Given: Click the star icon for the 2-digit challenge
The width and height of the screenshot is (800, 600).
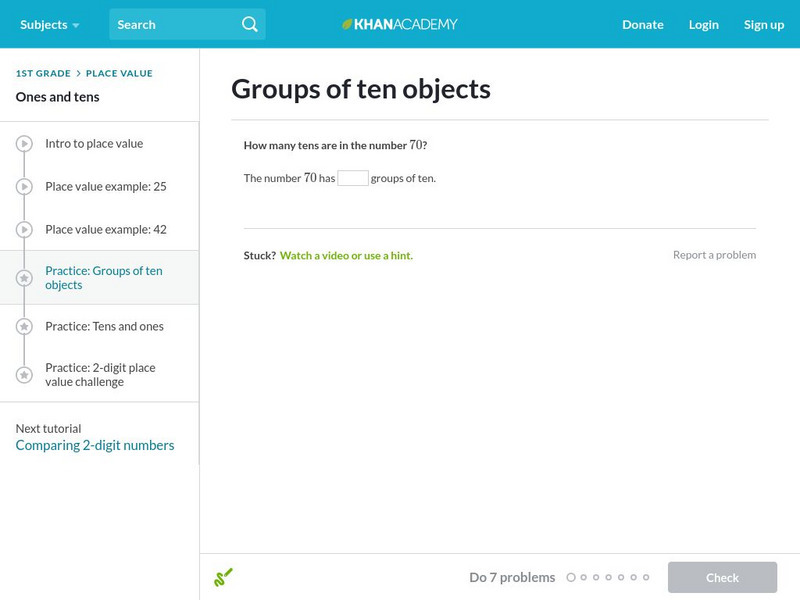Looking at the screenshot, I should click(22, 375).
